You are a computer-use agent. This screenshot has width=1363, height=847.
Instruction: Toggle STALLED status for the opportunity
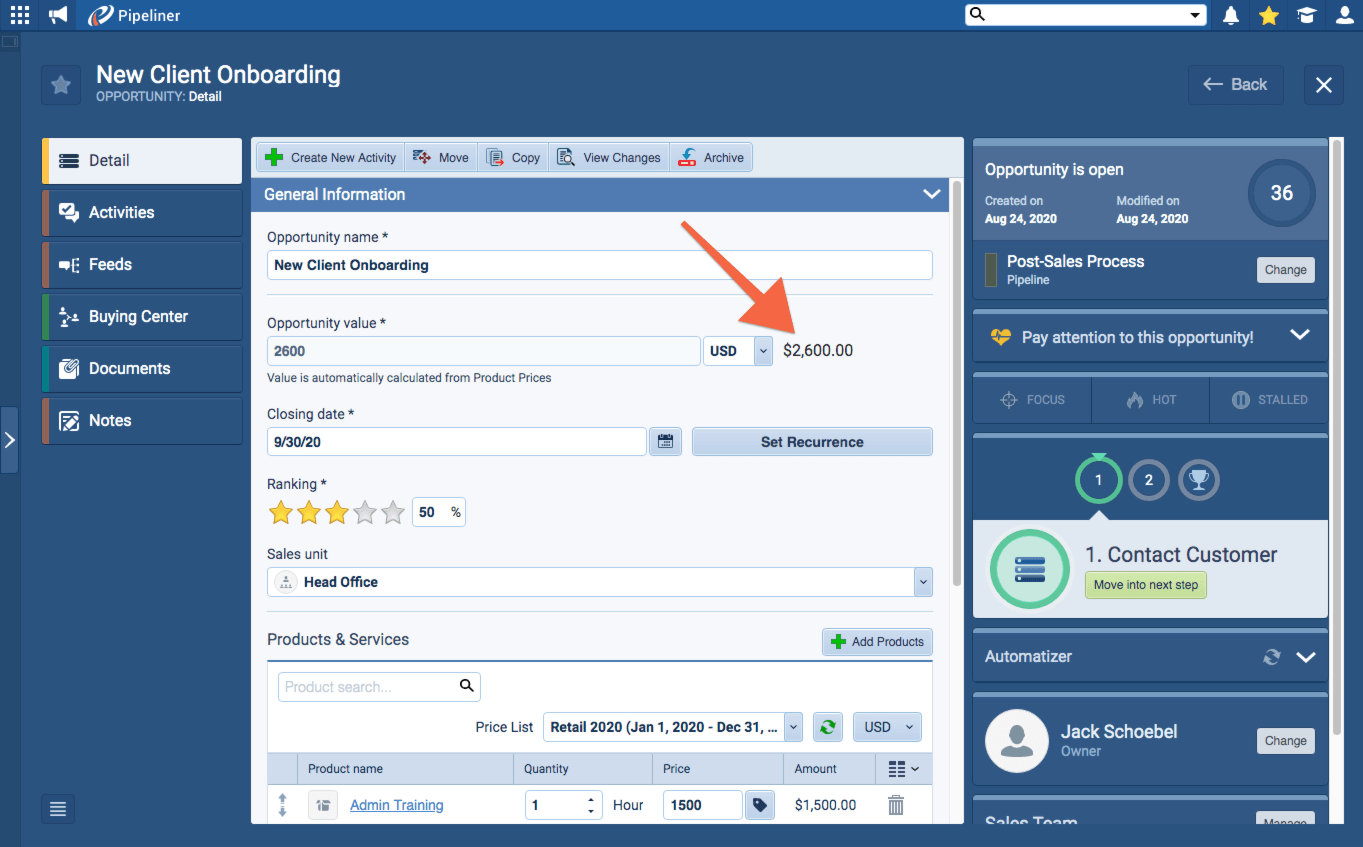1268,399
